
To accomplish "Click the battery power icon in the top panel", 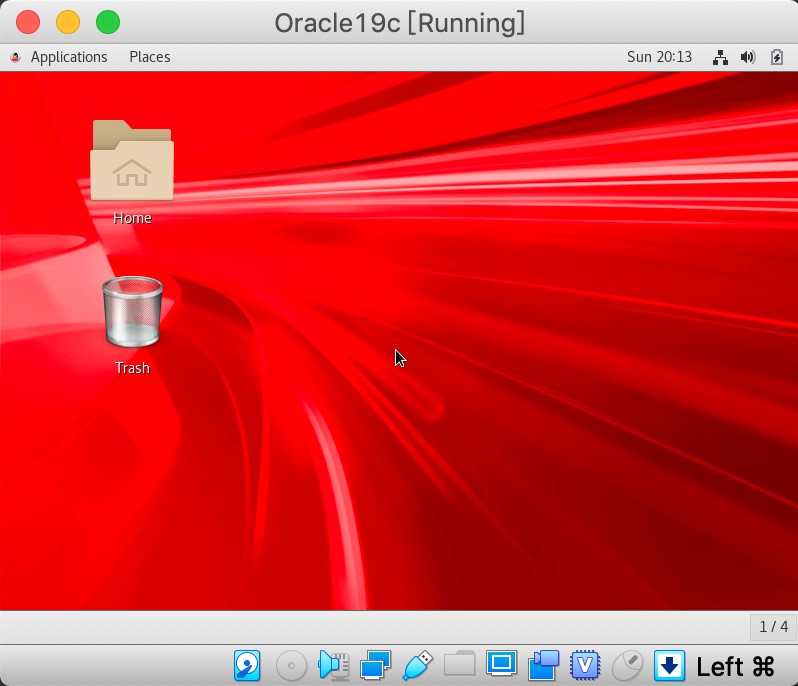I will (x=777, y=57).
